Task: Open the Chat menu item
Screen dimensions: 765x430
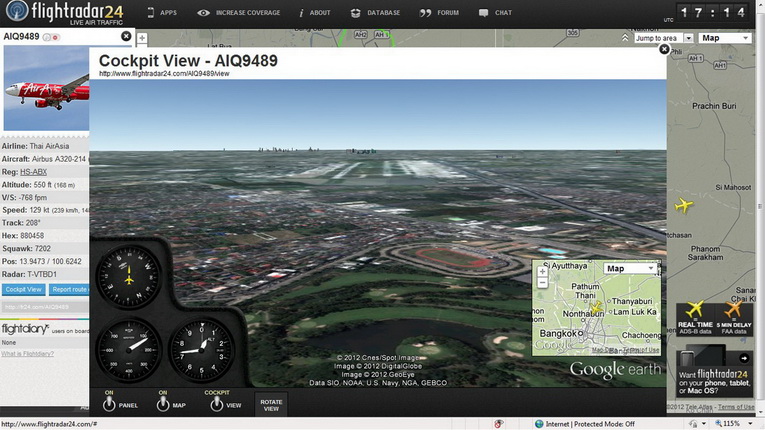Action: pos(495,13)
